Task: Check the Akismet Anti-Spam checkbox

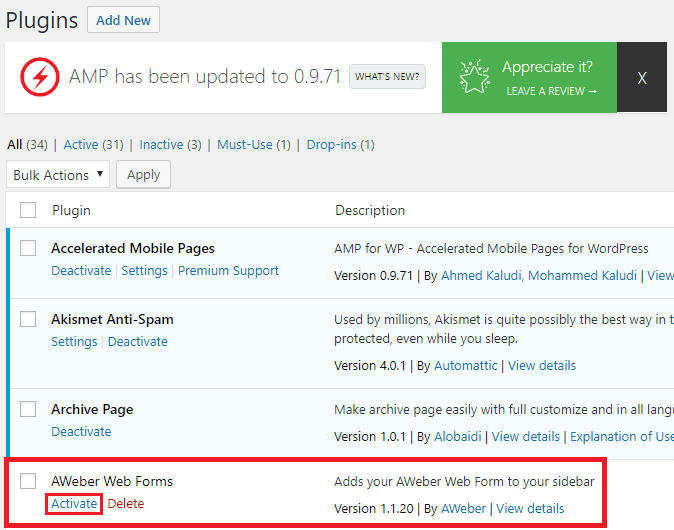Action: tap(28, 319)
